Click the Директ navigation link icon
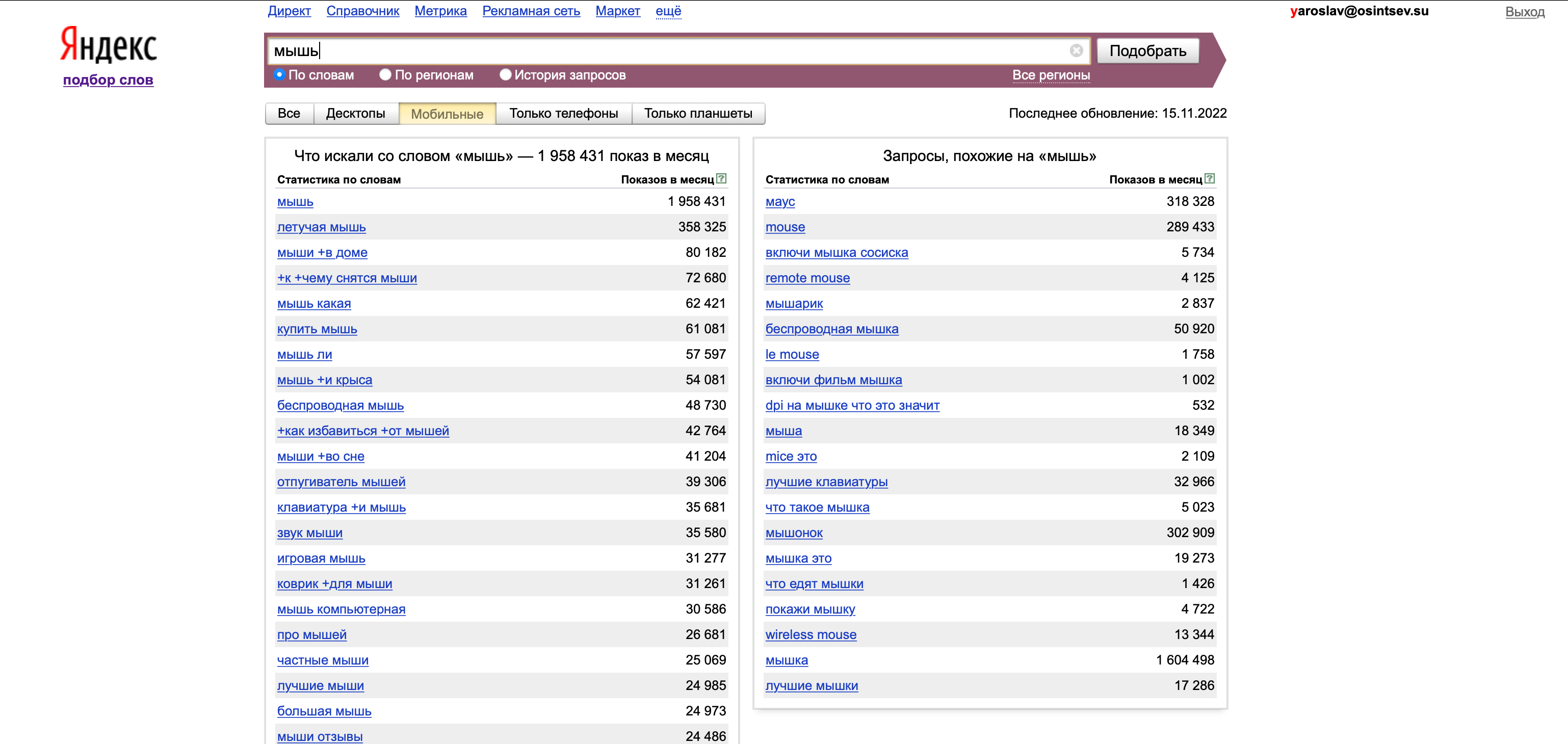This screenshot has width=1568, height=744. pos(289,12)
